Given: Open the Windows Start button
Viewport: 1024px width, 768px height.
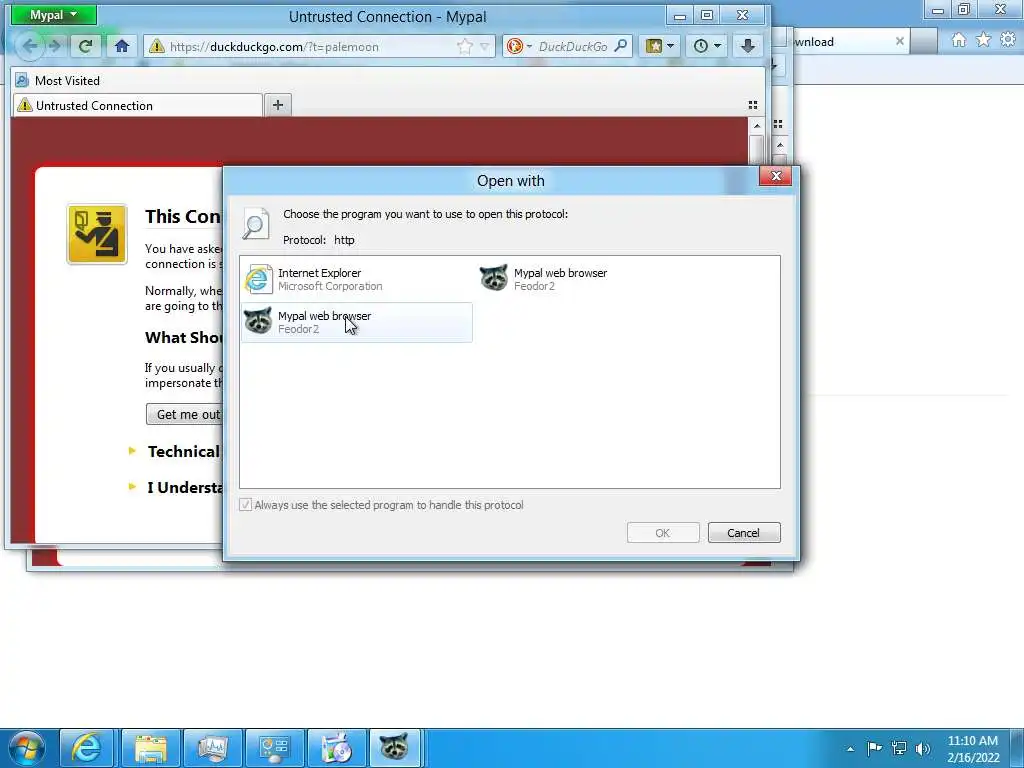Looking at the screenshot, I should (x=27, y=748).
